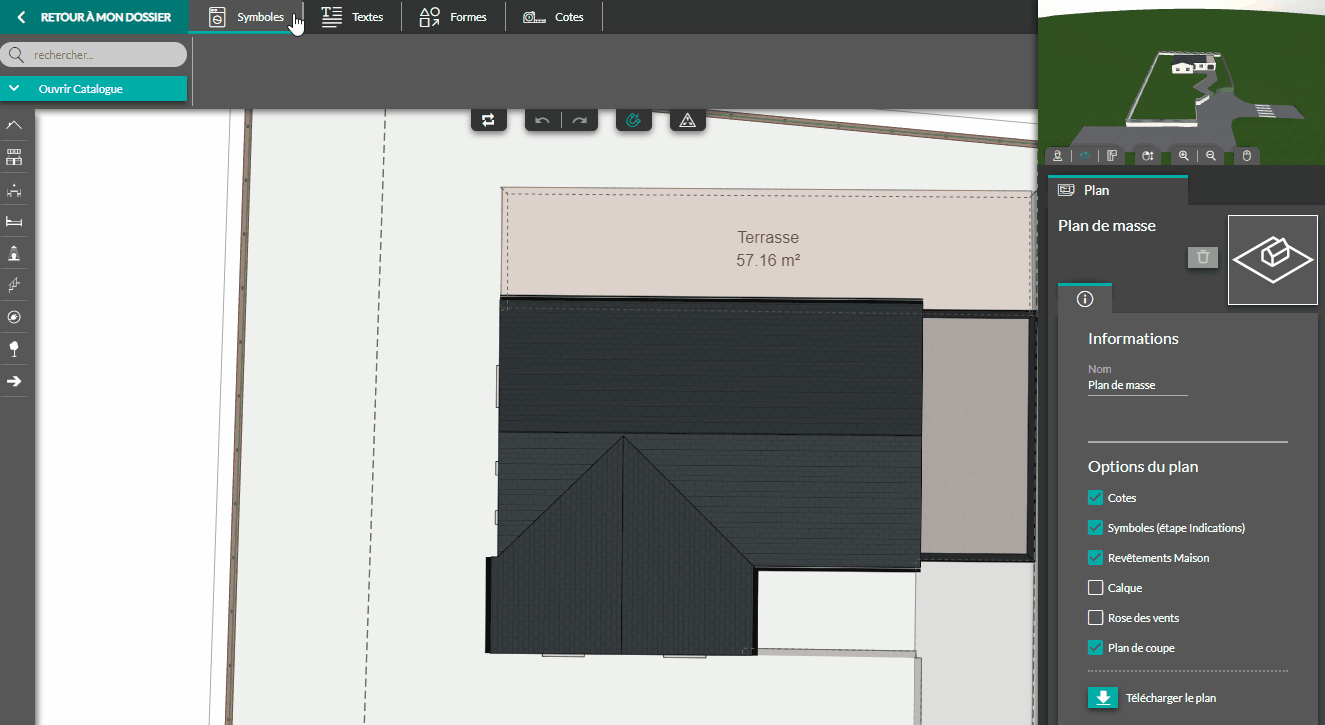Open the Formes tab

coord(453,17)
